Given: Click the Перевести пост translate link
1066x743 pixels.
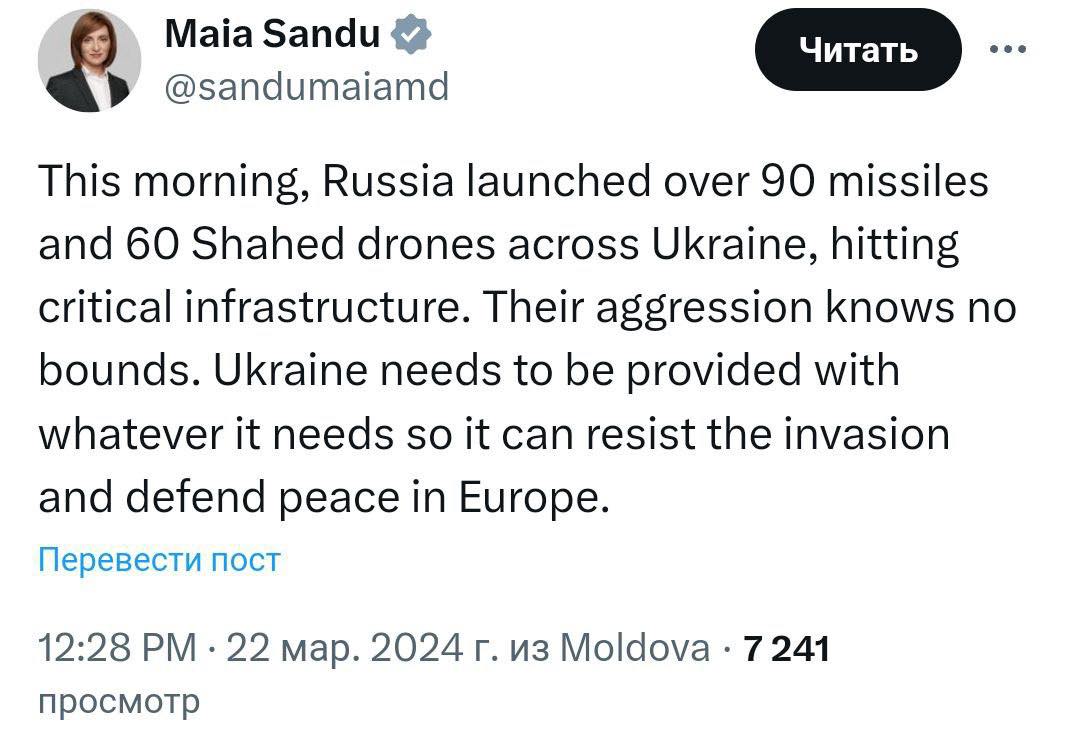Looking at the screenshot, I should pyautogui.click(x=159, y=560).
